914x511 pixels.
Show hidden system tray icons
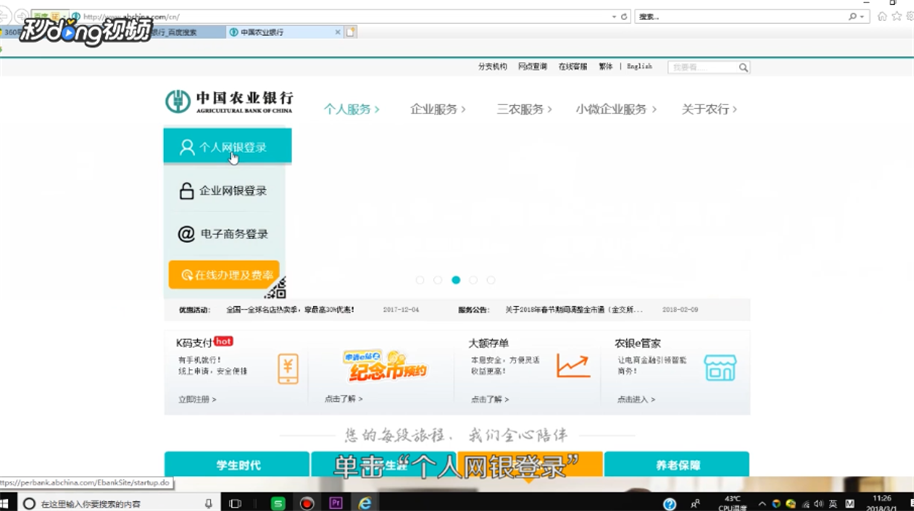point(762,504)
